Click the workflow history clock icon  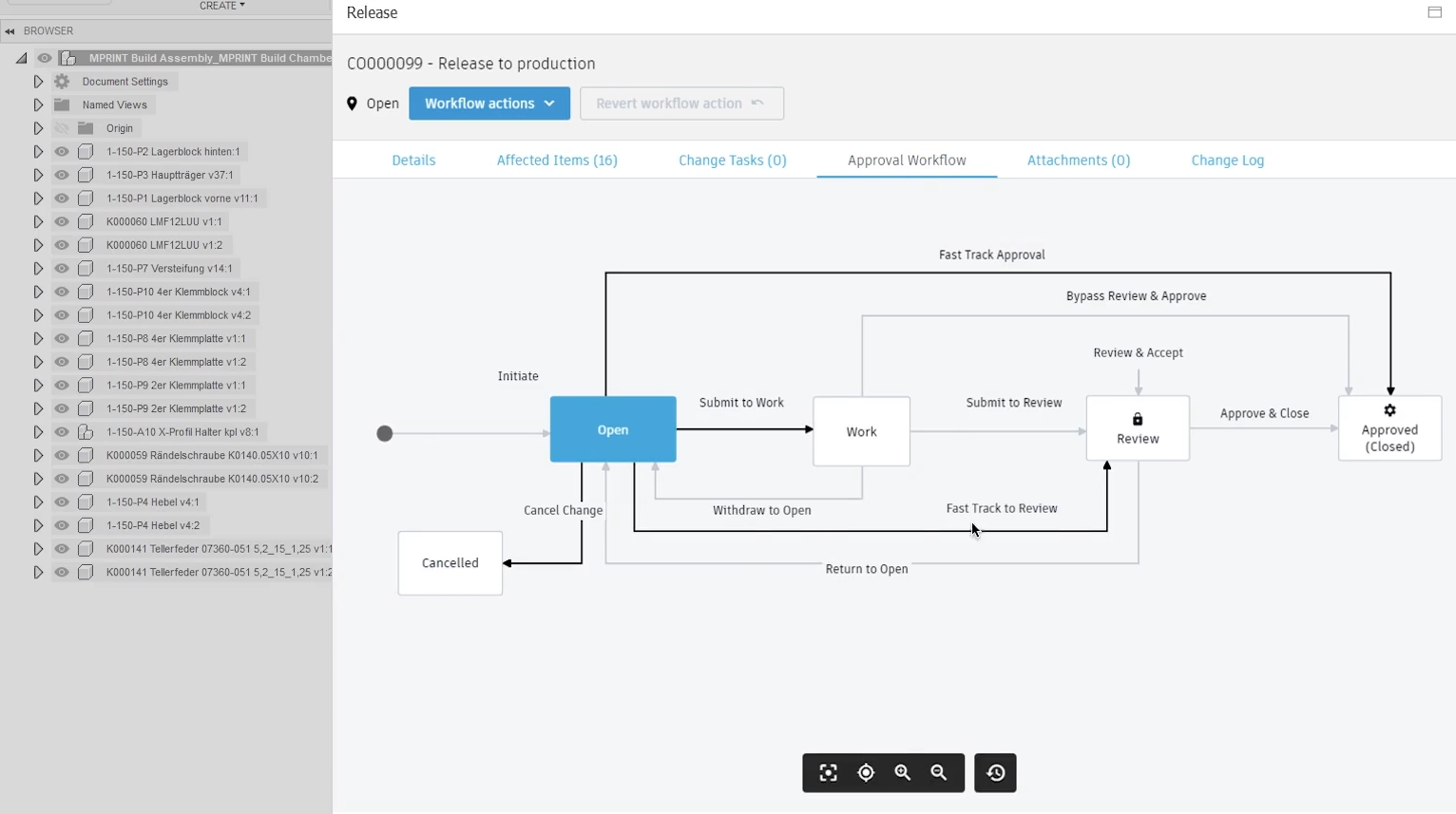[995, 773]
